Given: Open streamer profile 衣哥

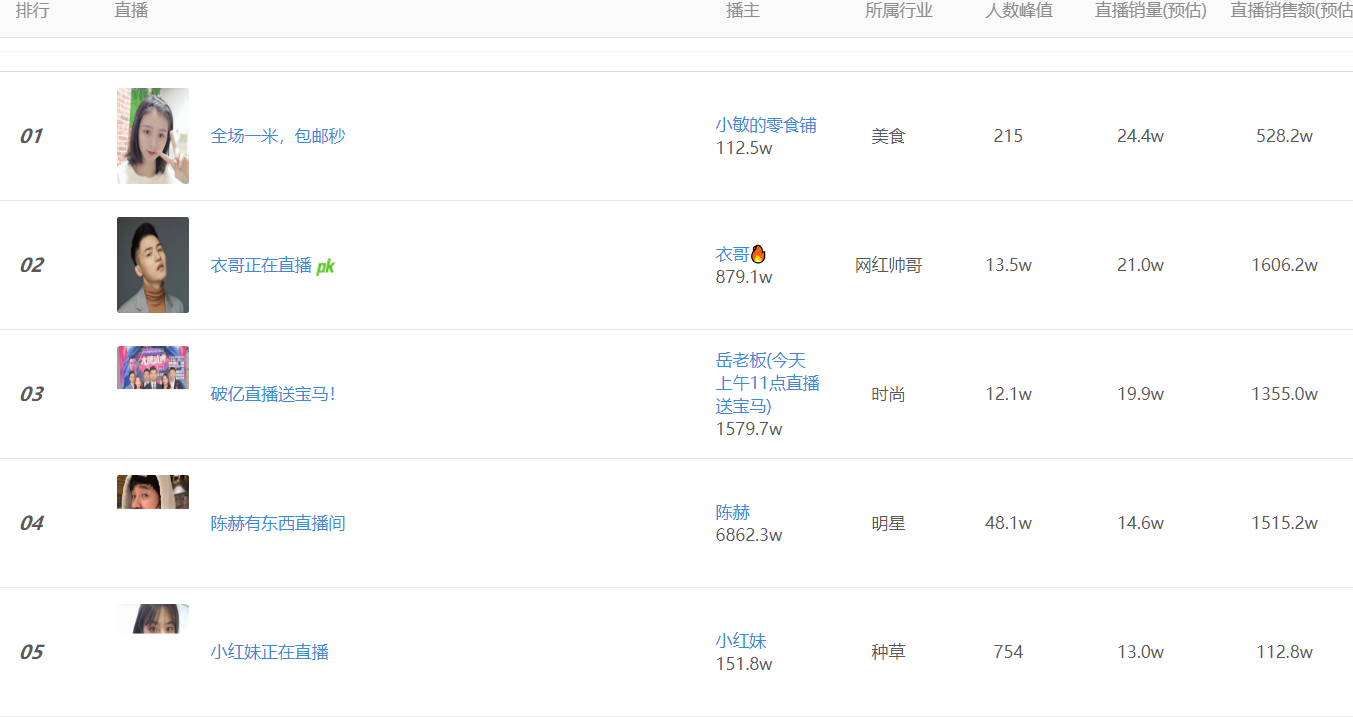Looking at the screenshot, I should (x=732, y=254).
